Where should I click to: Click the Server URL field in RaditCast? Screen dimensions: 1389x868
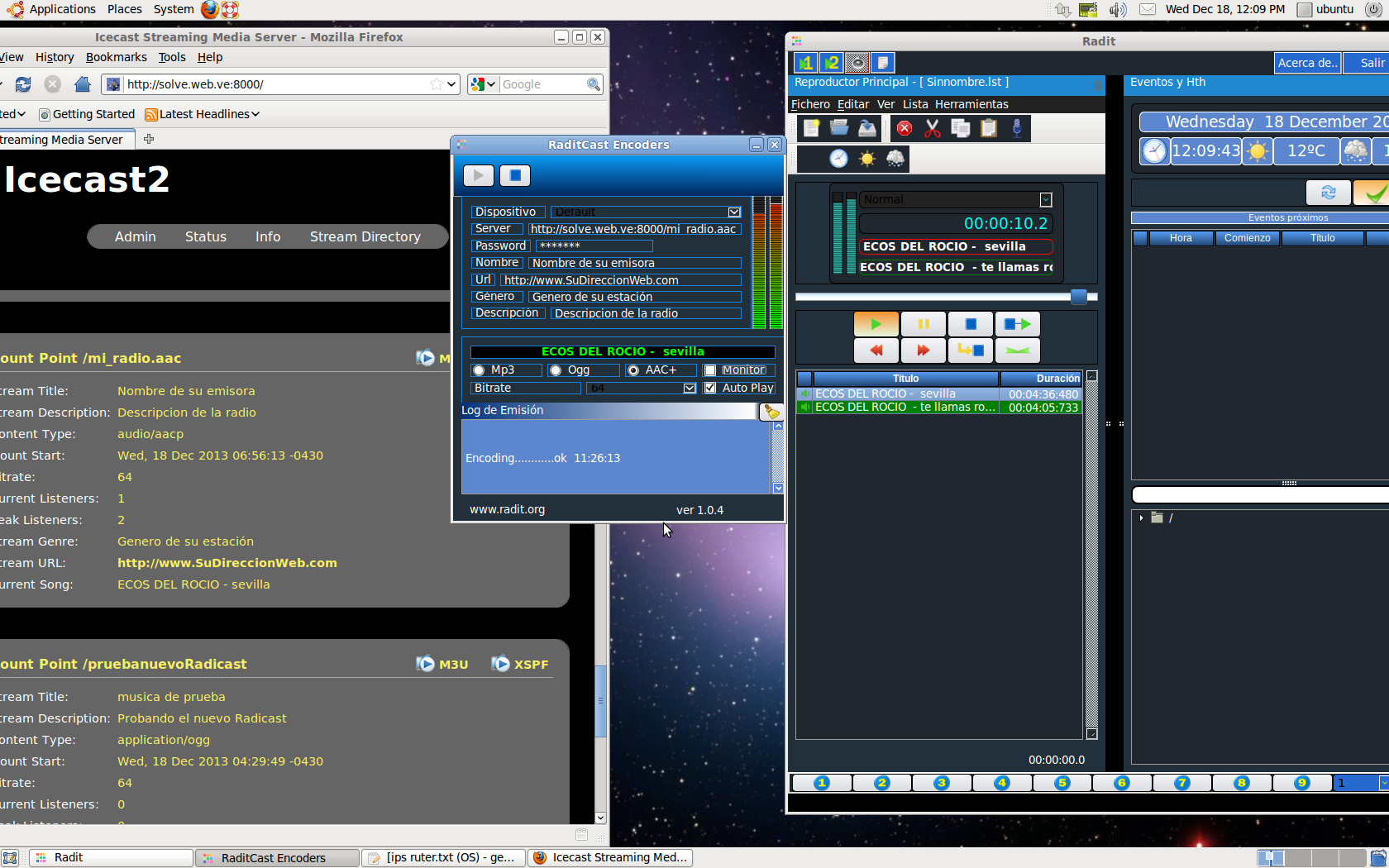[x=633, y=229]
